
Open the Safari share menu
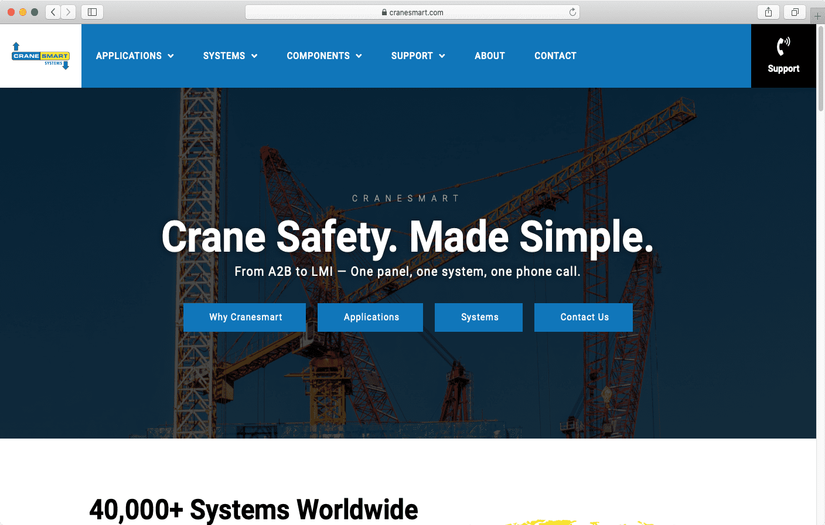tap(768, 12)
